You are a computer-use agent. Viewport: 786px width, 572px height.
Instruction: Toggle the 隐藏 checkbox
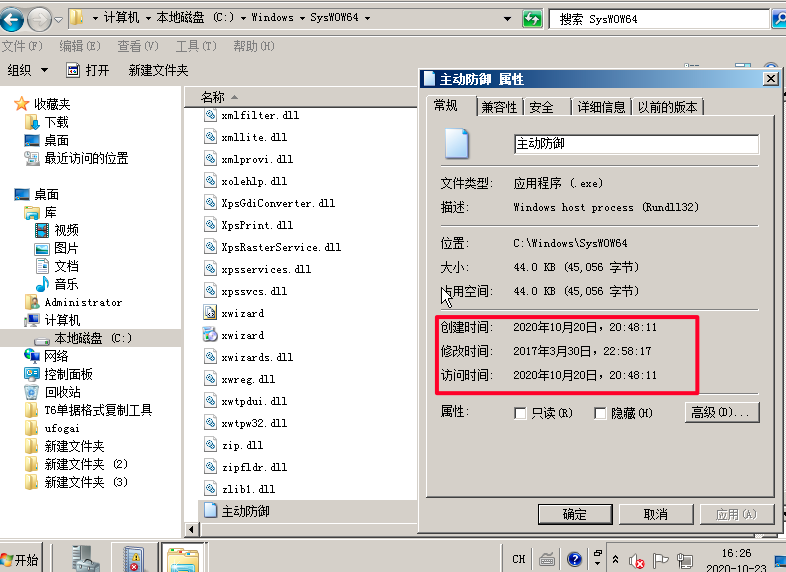click(x=600, y=414)
